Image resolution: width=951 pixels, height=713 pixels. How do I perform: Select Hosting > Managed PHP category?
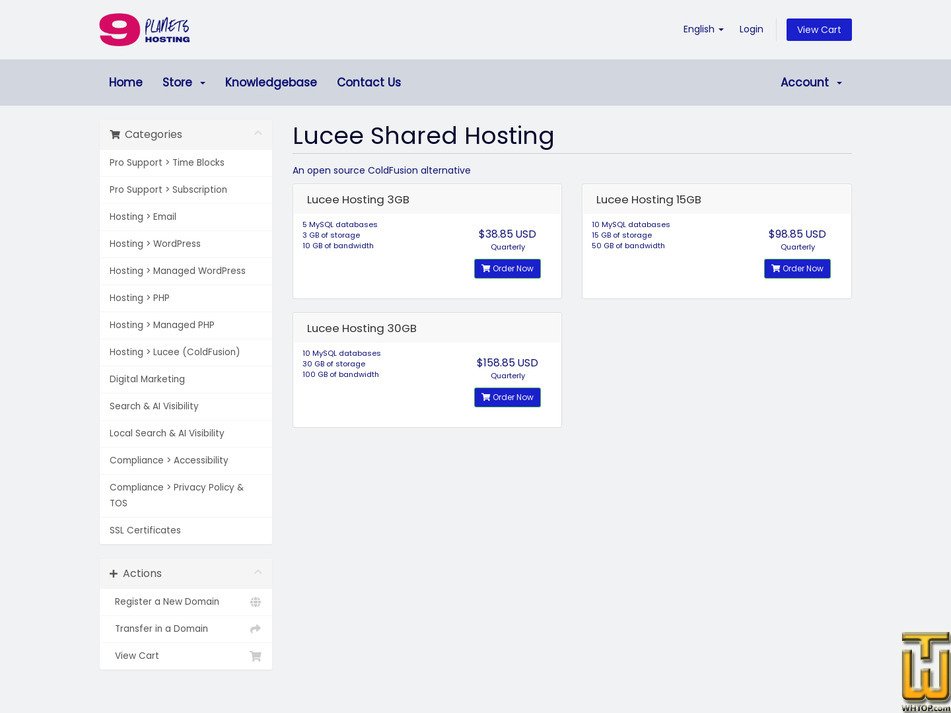pos(186,325)
